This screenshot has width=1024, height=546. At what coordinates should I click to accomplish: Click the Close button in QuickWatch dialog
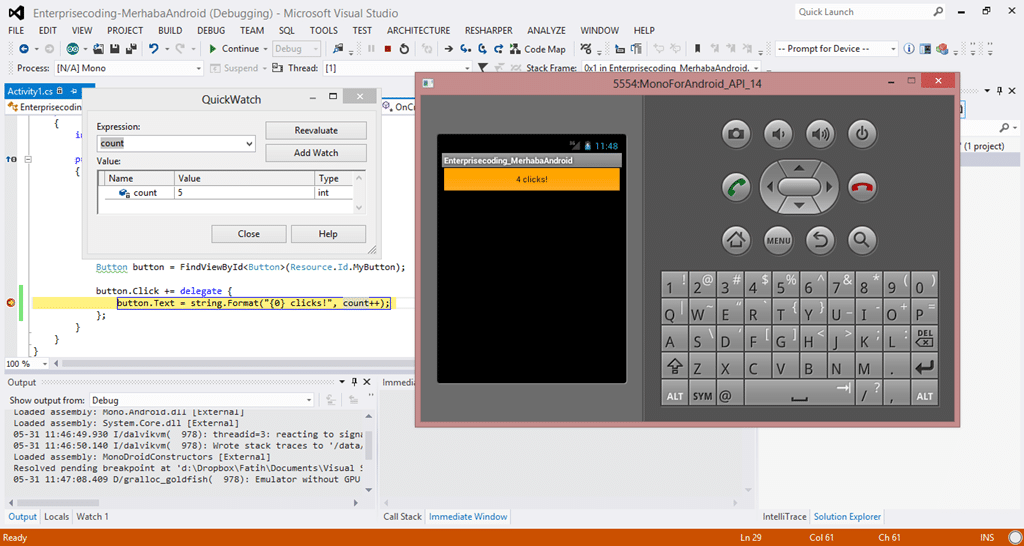(249, 234)
